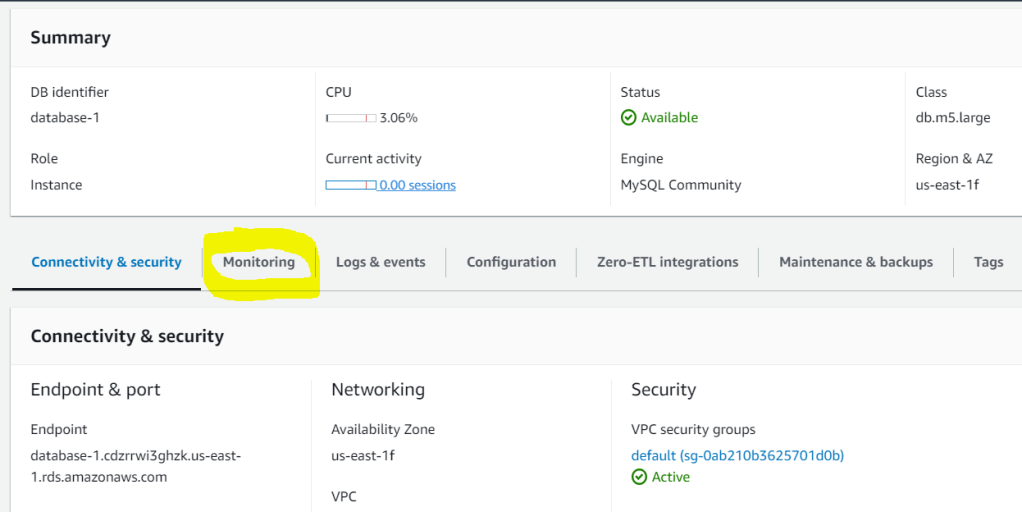Open the 0.00 sessions link
The height and width of the screenshot is (512, 1022).
(417, 185)
